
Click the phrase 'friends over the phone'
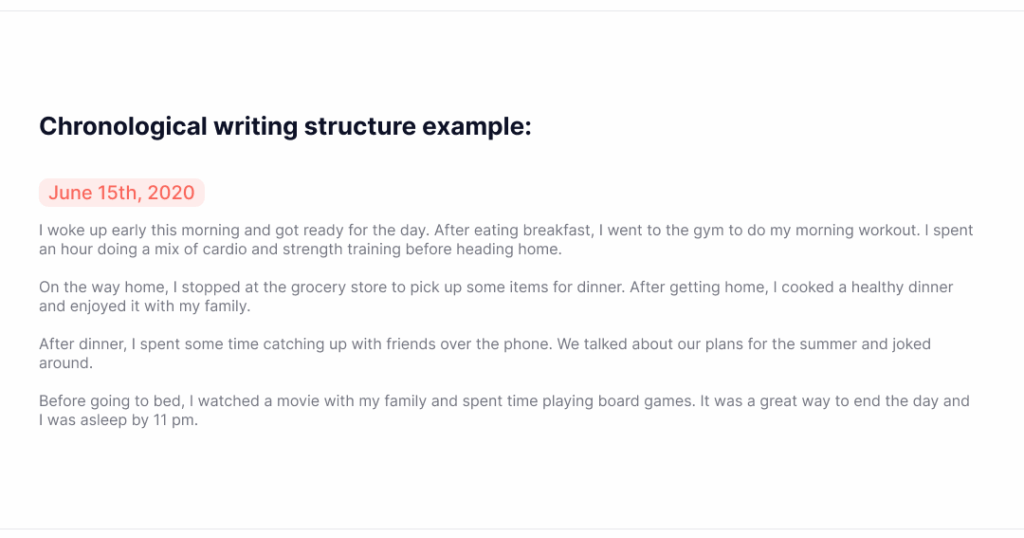point(468,344)
